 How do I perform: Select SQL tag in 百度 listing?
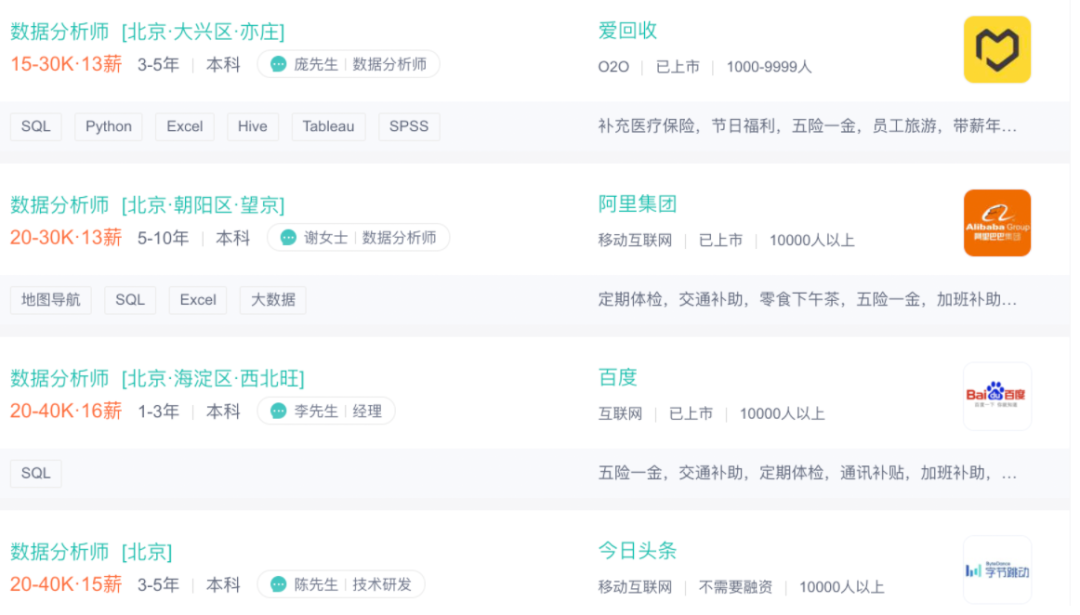pyautogui.click(x=36, y=474)
